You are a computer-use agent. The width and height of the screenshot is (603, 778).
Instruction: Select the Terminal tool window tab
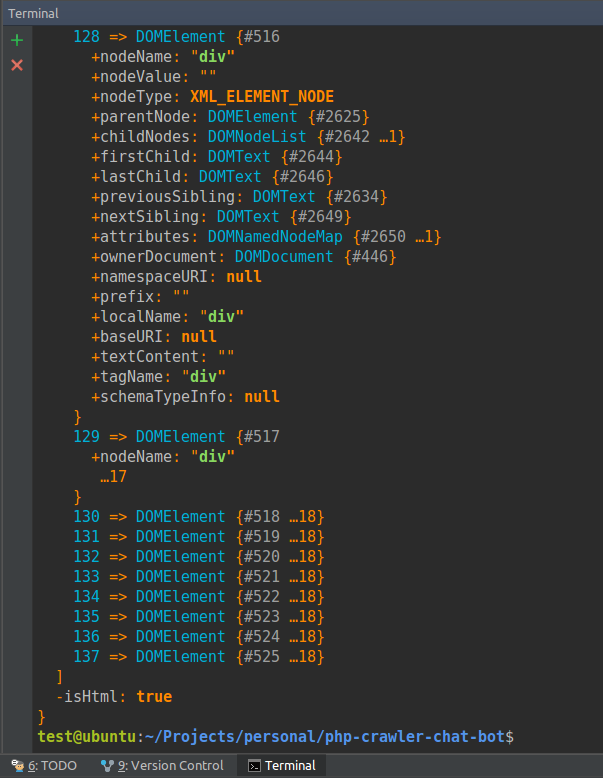[x=282, y=766]
